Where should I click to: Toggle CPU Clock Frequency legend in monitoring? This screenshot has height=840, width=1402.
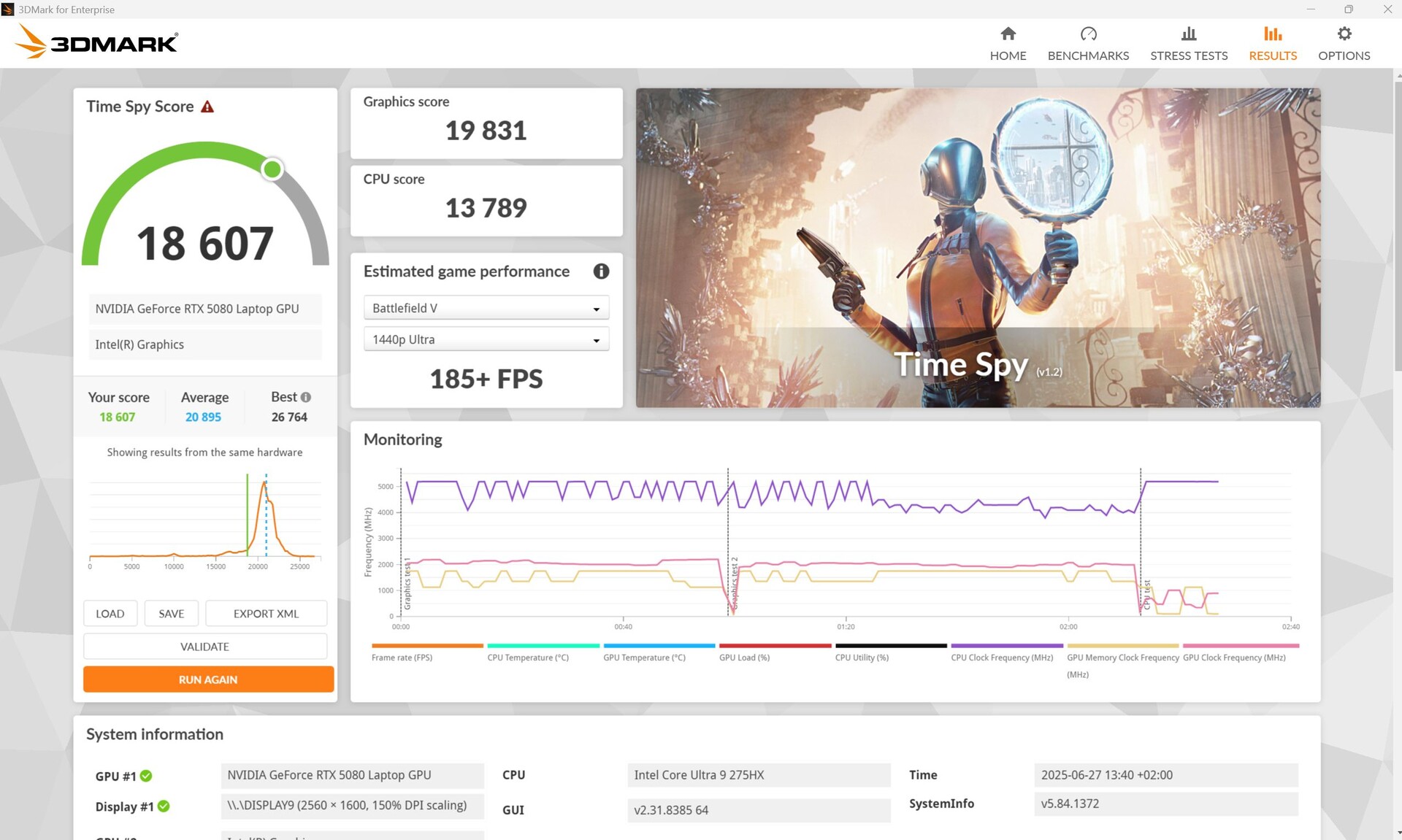[x=1002, y=658]
